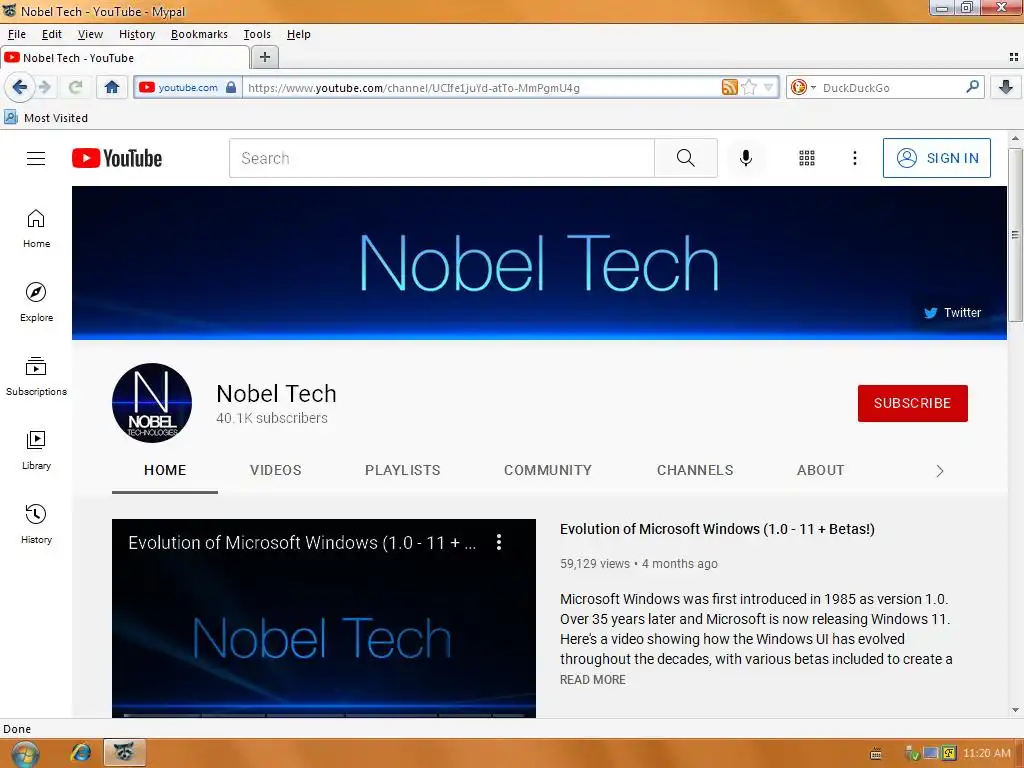Click the youtube.com site identity badge
Image resolution: width=1024 pixels, height=768 pixels.
(x=187, y=87)
